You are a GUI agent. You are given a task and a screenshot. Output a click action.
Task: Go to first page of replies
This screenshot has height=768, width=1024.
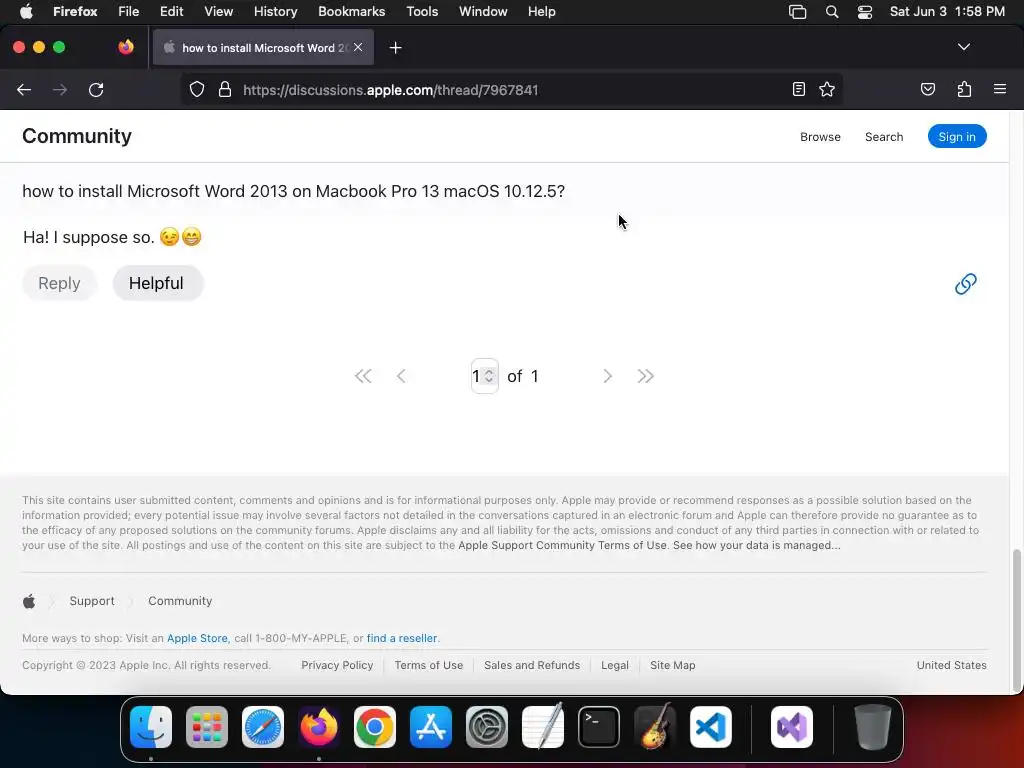pos(363,376)
